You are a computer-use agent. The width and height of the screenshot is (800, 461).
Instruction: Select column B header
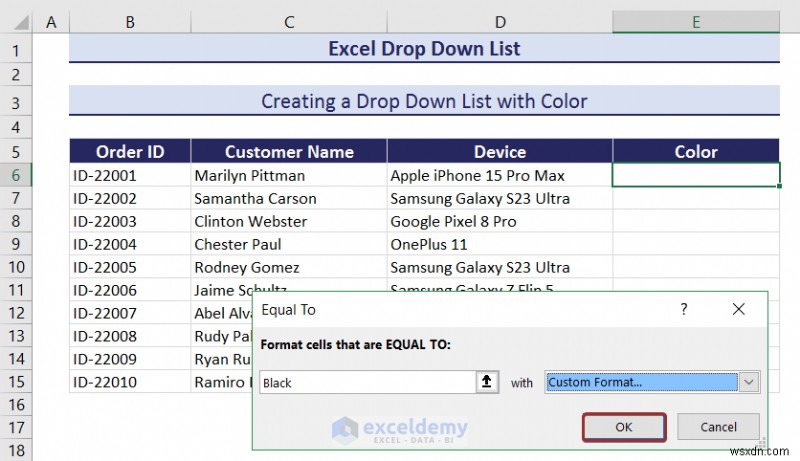tap(130, 22)
